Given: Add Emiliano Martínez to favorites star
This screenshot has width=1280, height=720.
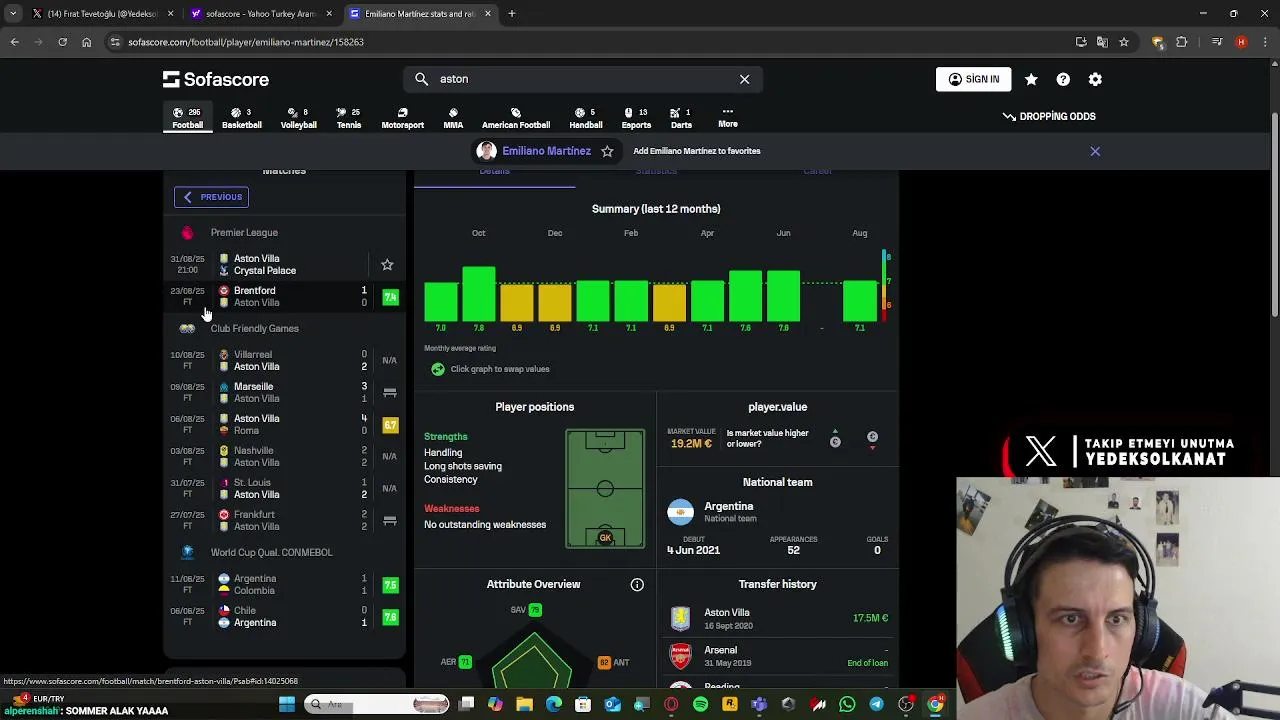Looking at the screenshot, I should tap(607, 151).
